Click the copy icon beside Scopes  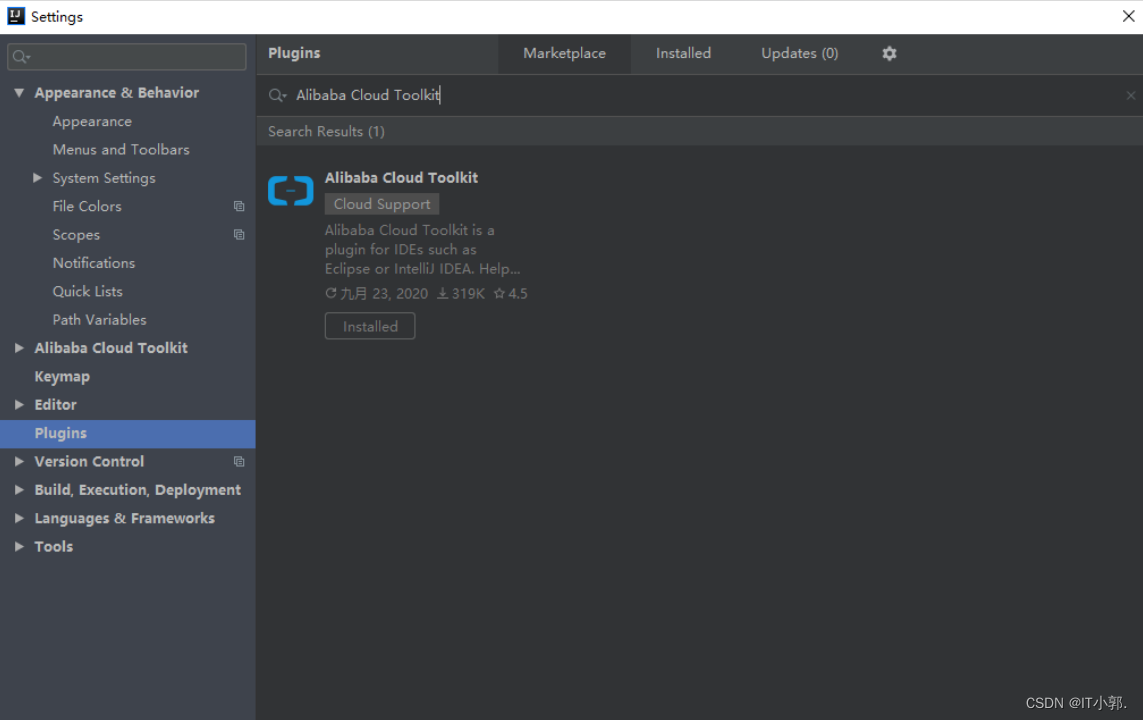[x=238, y=235]
